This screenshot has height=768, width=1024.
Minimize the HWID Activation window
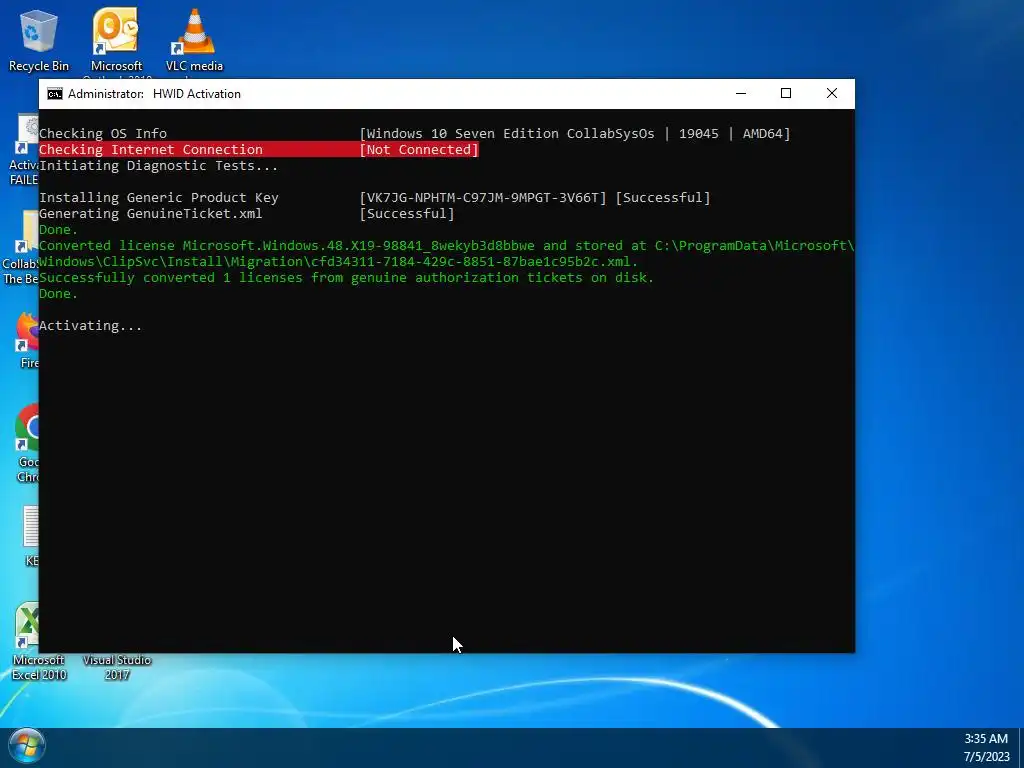pos(741,93)
